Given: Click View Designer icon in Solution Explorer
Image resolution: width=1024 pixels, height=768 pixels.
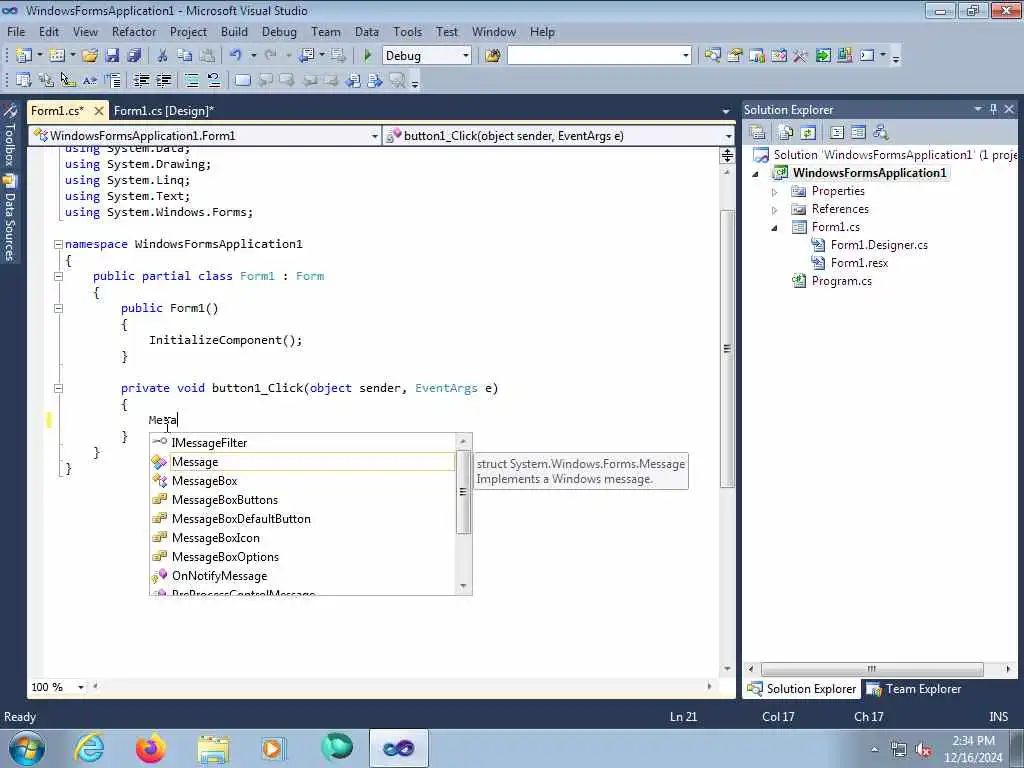Looking at the screenshot, I should pos(858,133).
